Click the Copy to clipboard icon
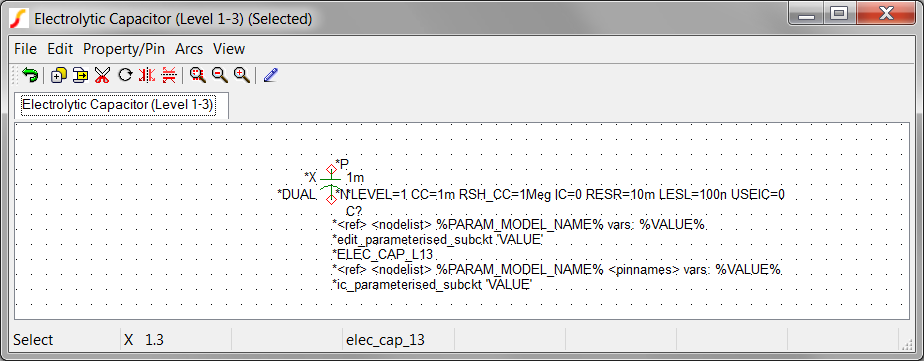 pos(80,75)
